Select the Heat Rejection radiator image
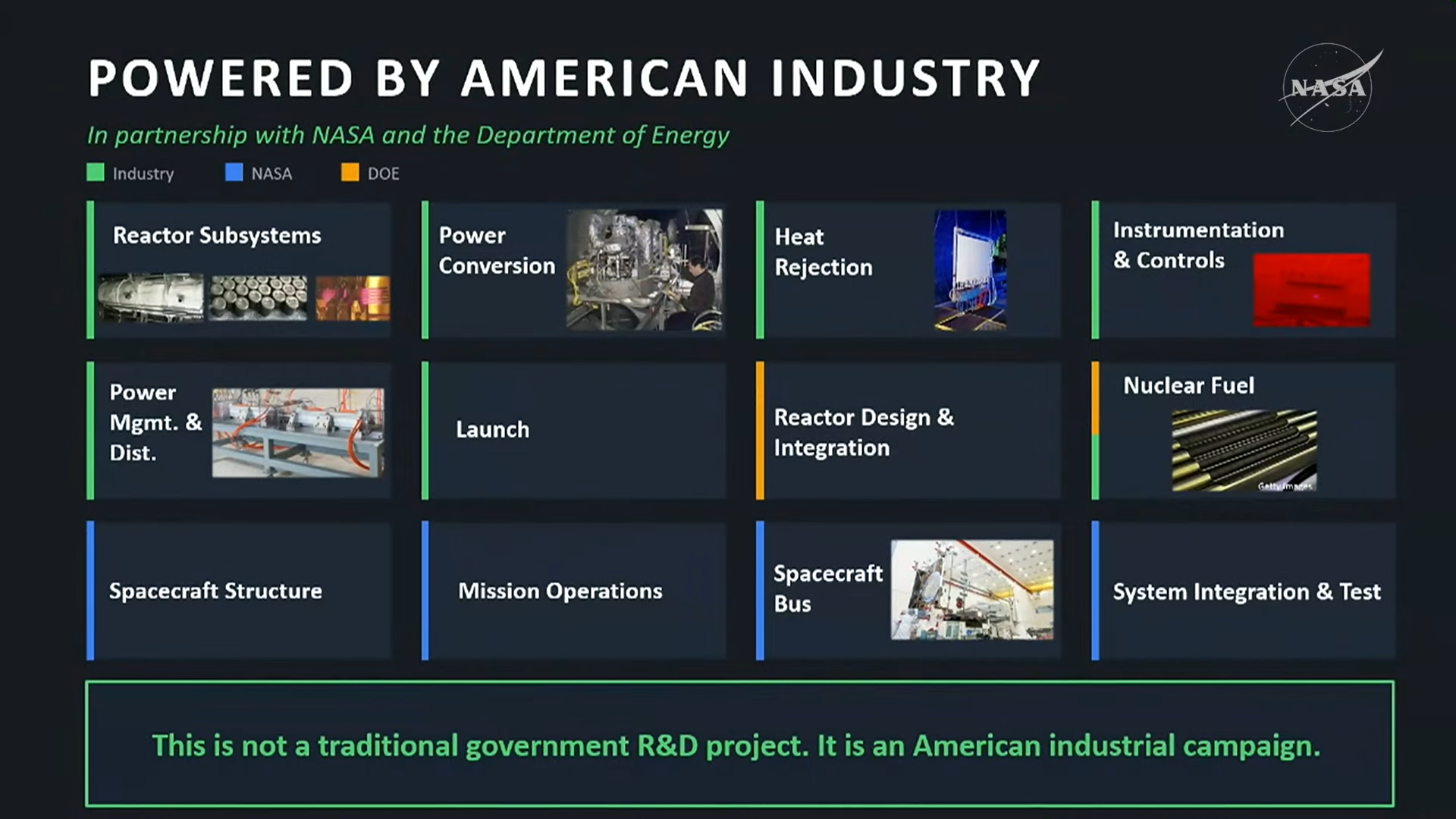Viewport: 1456px width, 819px height. point(970,270)
